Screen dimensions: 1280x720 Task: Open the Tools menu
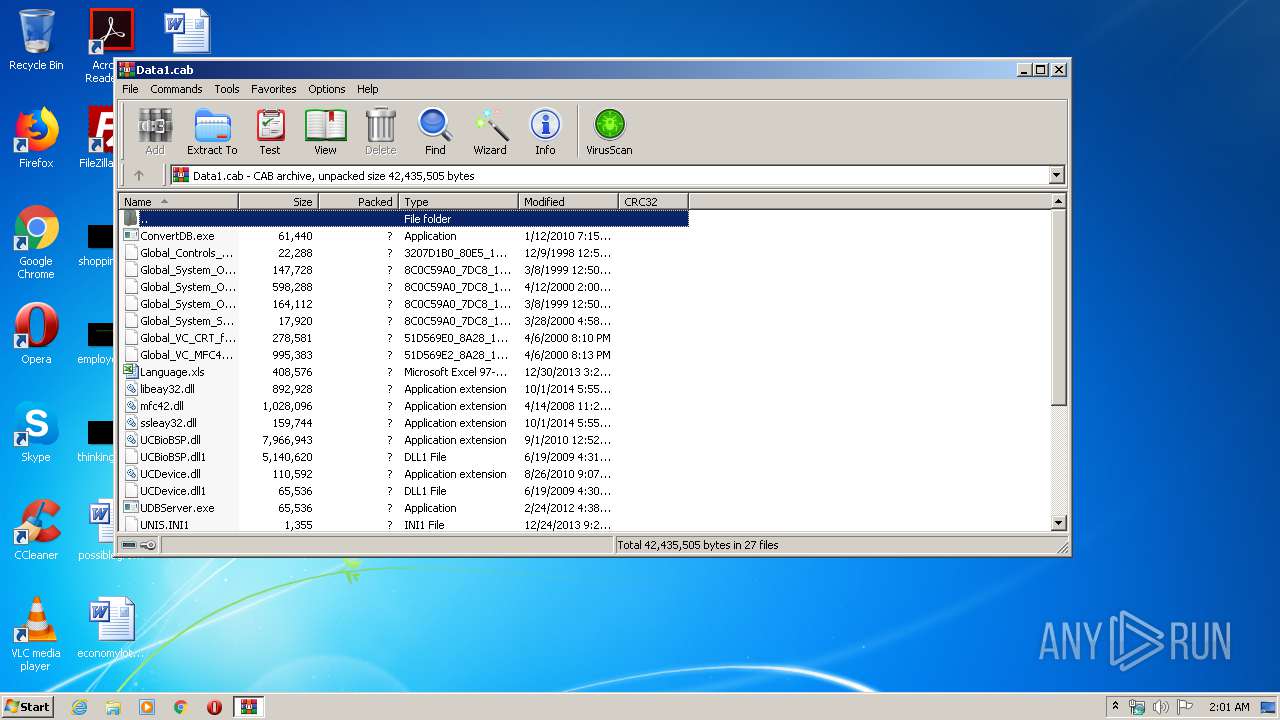(227, 89)
